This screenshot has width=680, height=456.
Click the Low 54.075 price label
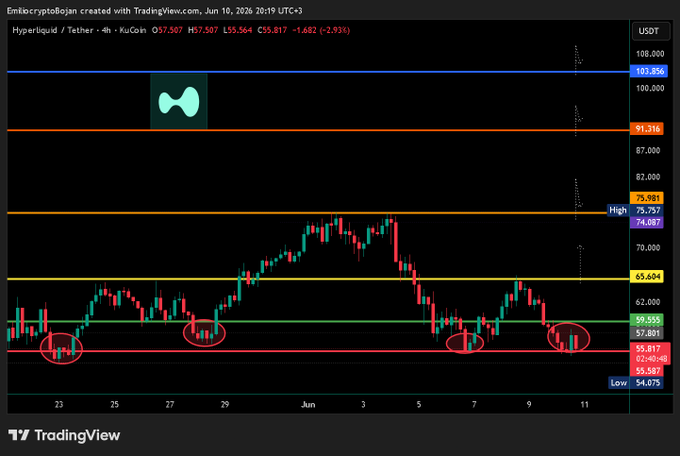click(x=636, y=383)
